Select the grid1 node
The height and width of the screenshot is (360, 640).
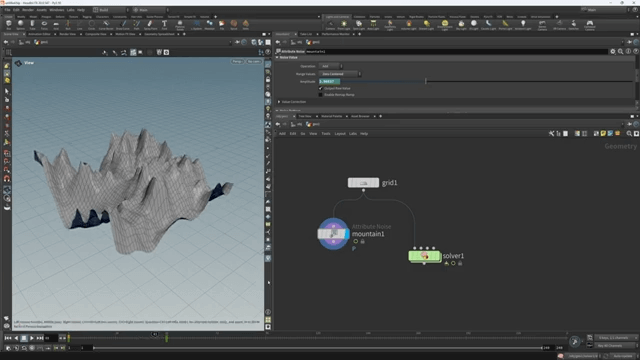click(x=363, y=183)
